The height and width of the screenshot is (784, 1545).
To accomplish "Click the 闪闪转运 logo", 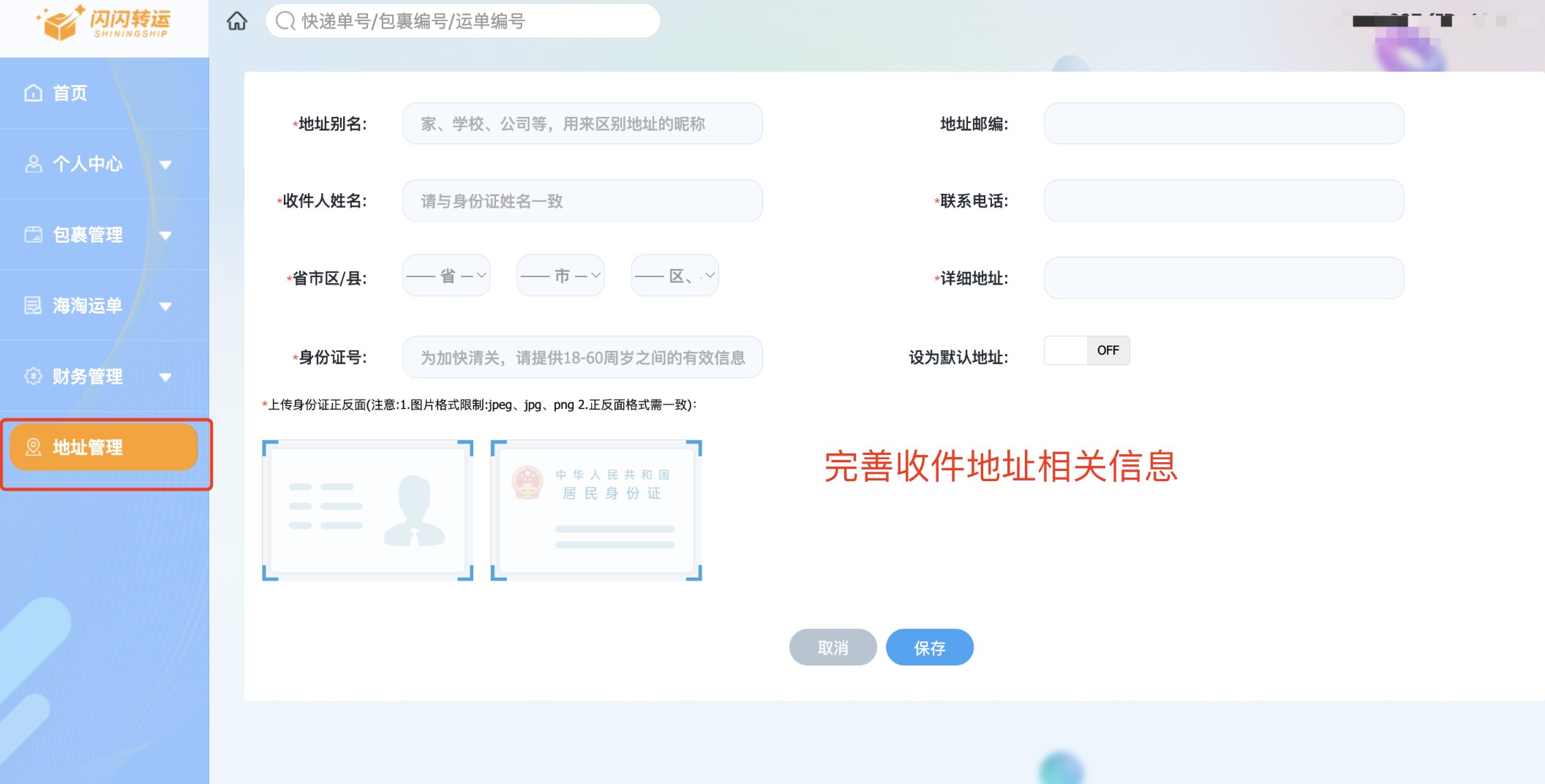I will [104, 23].
